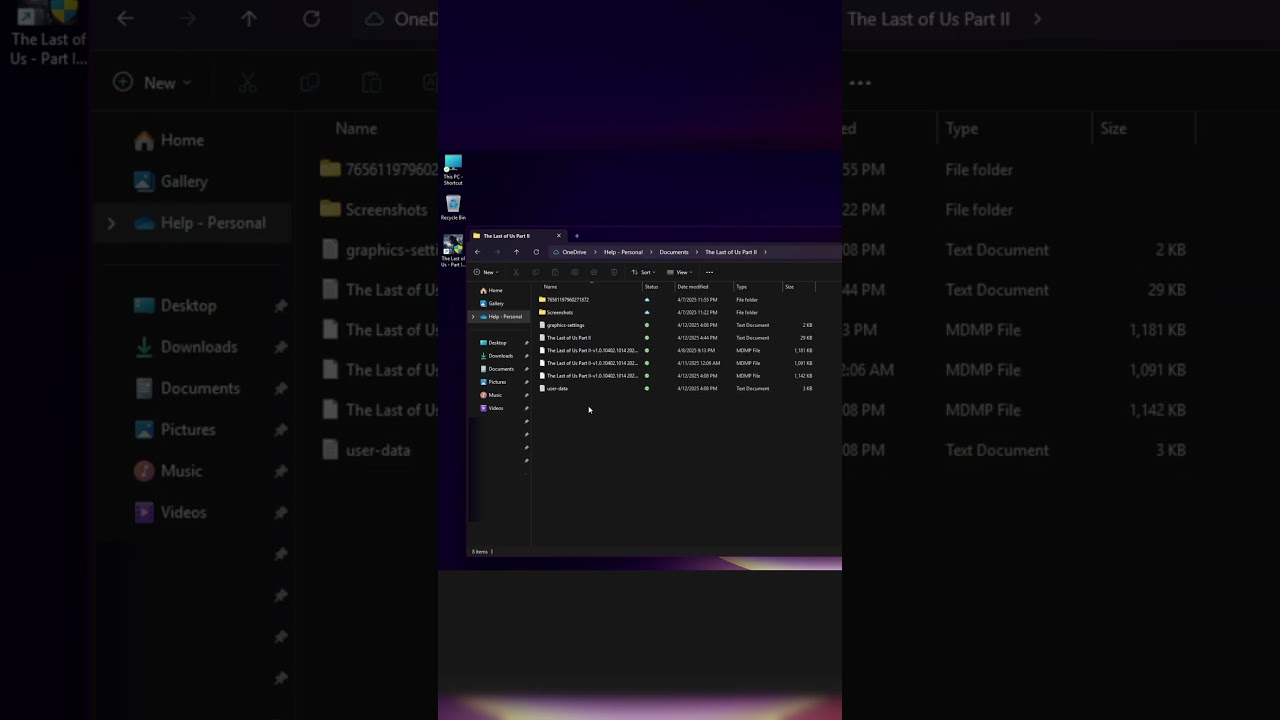
Task: Open the See more ellipsis menu
Action: (710, 272)
